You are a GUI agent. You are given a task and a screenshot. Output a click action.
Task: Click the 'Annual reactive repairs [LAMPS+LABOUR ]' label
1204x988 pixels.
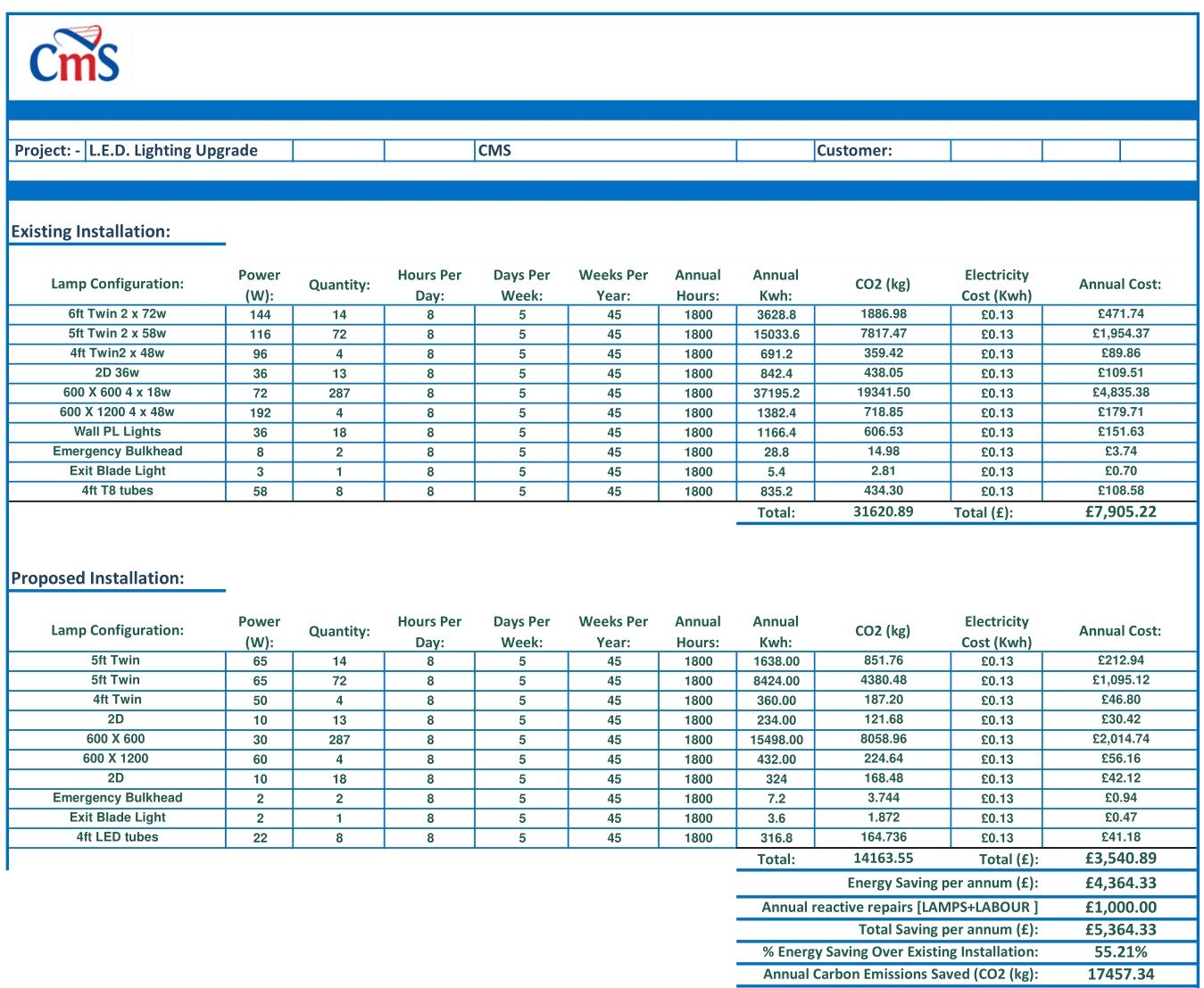[900, 907]
